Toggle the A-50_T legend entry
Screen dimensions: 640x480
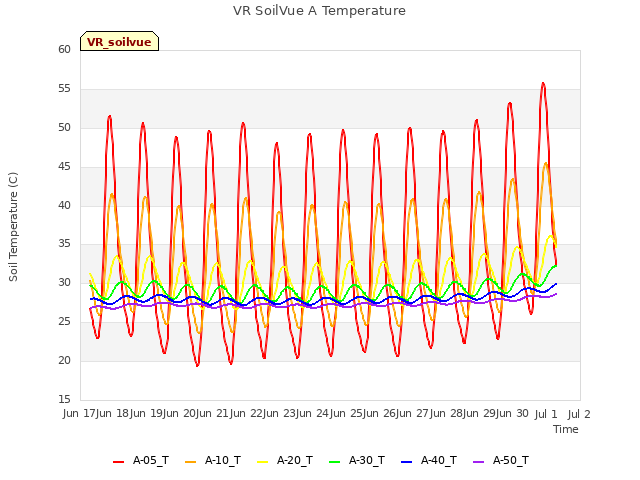(x=501, y=460)
